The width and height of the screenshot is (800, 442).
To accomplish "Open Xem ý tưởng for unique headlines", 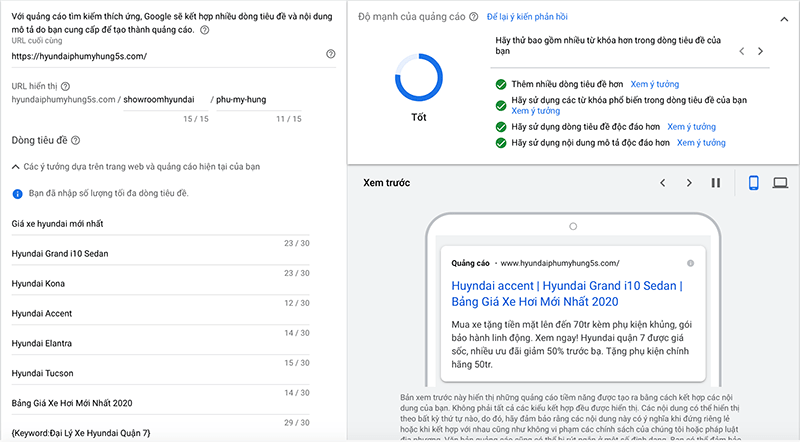I will pos(691,127).
